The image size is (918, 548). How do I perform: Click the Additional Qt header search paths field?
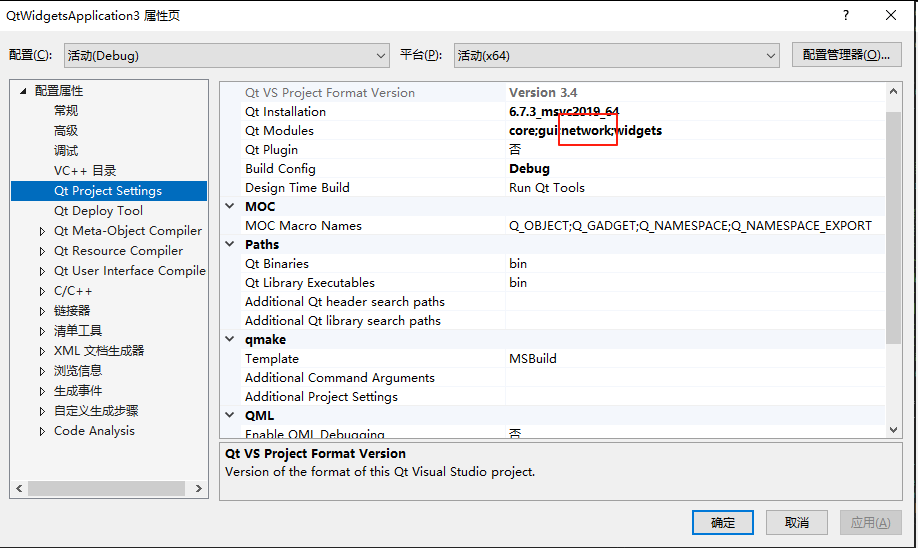[695, 302]
